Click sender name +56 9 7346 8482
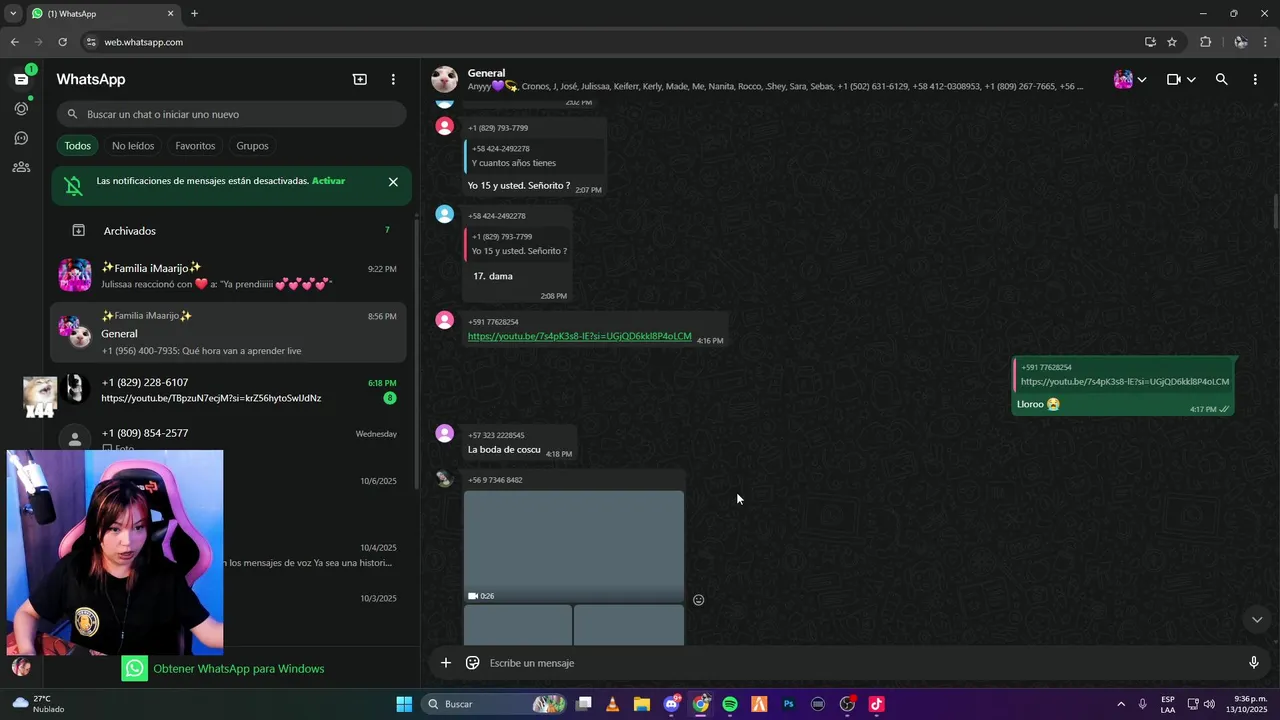Screen dimensions: 1280x720 [495, 480]
